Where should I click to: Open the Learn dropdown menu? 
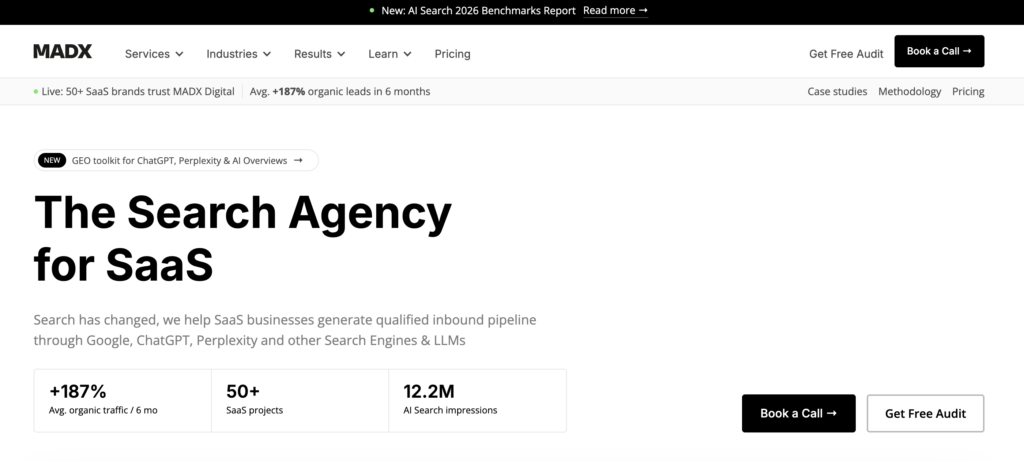(x=390, y=54)
